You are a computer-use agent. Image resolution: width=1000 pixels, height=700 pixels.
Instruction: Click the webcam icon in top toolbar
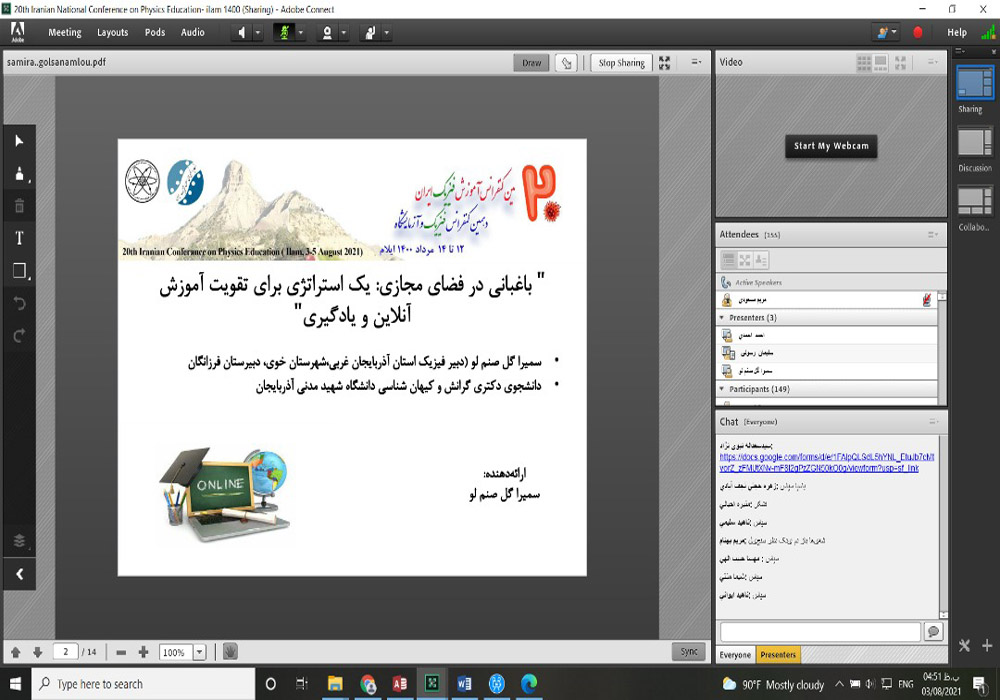click(x=326, y=32)
